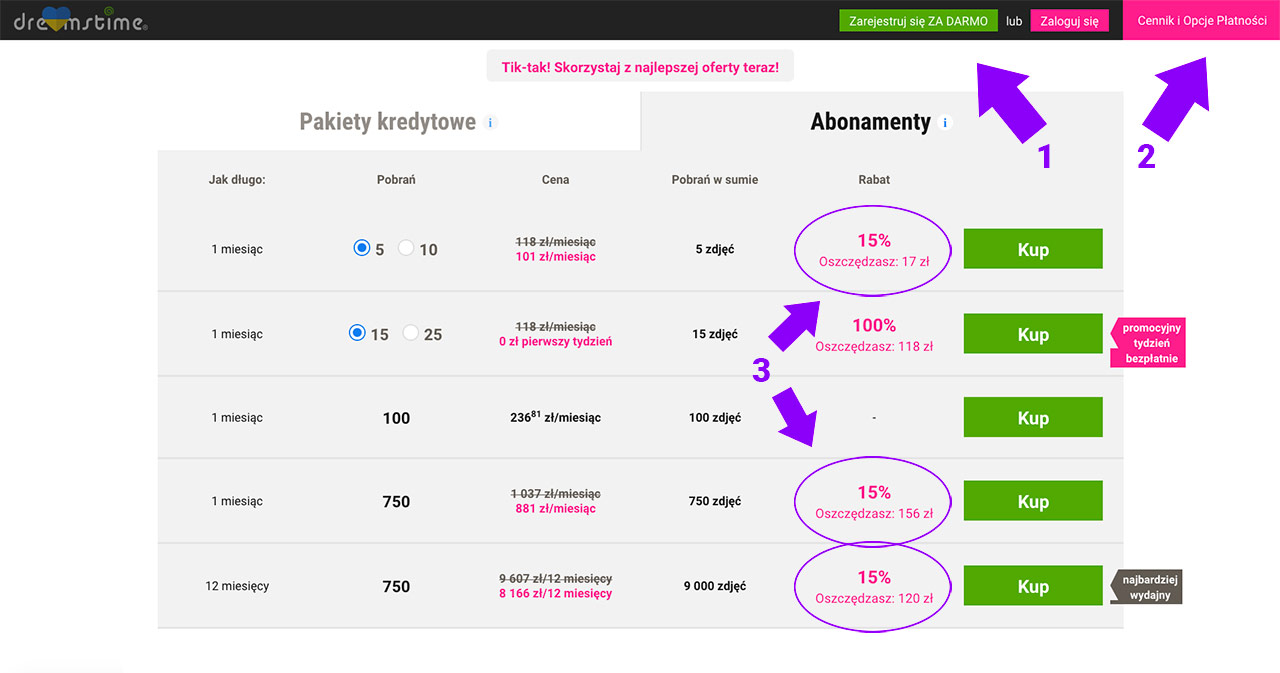Buy the 750 downloads 1 miesiąc plan

coord(1032,501)
